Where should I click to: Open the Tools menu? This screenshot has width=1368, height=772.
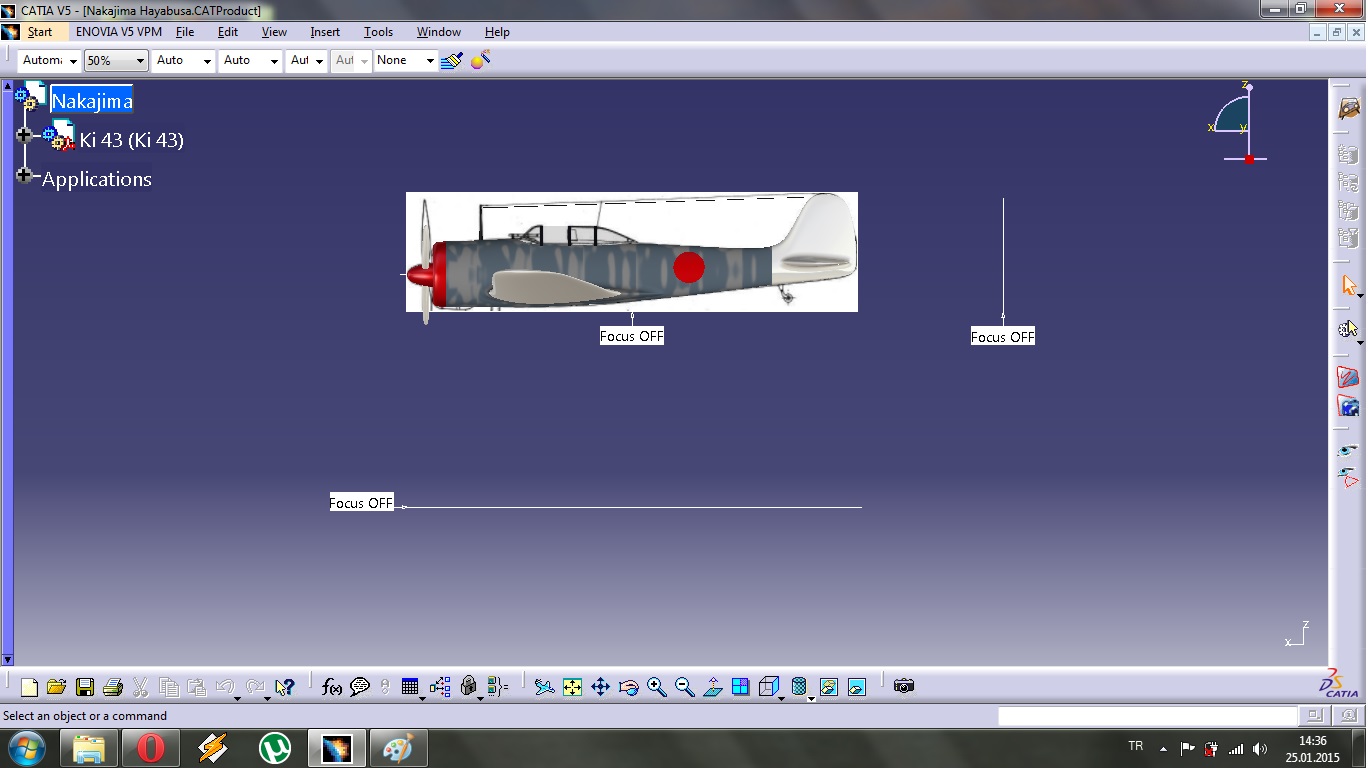pyautogui.click(x=378, y=32)
